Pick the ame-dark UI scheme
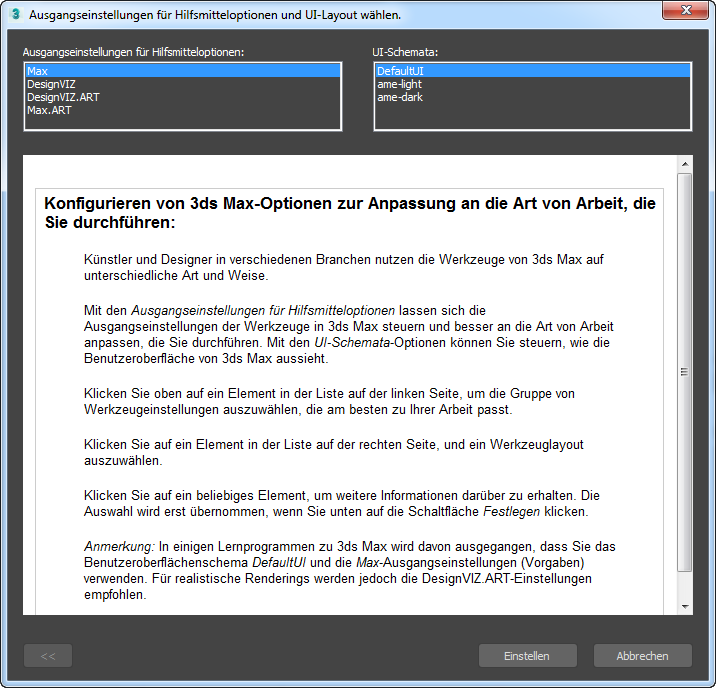This screenshot has height=688, width=716. (x=532, y=97)
